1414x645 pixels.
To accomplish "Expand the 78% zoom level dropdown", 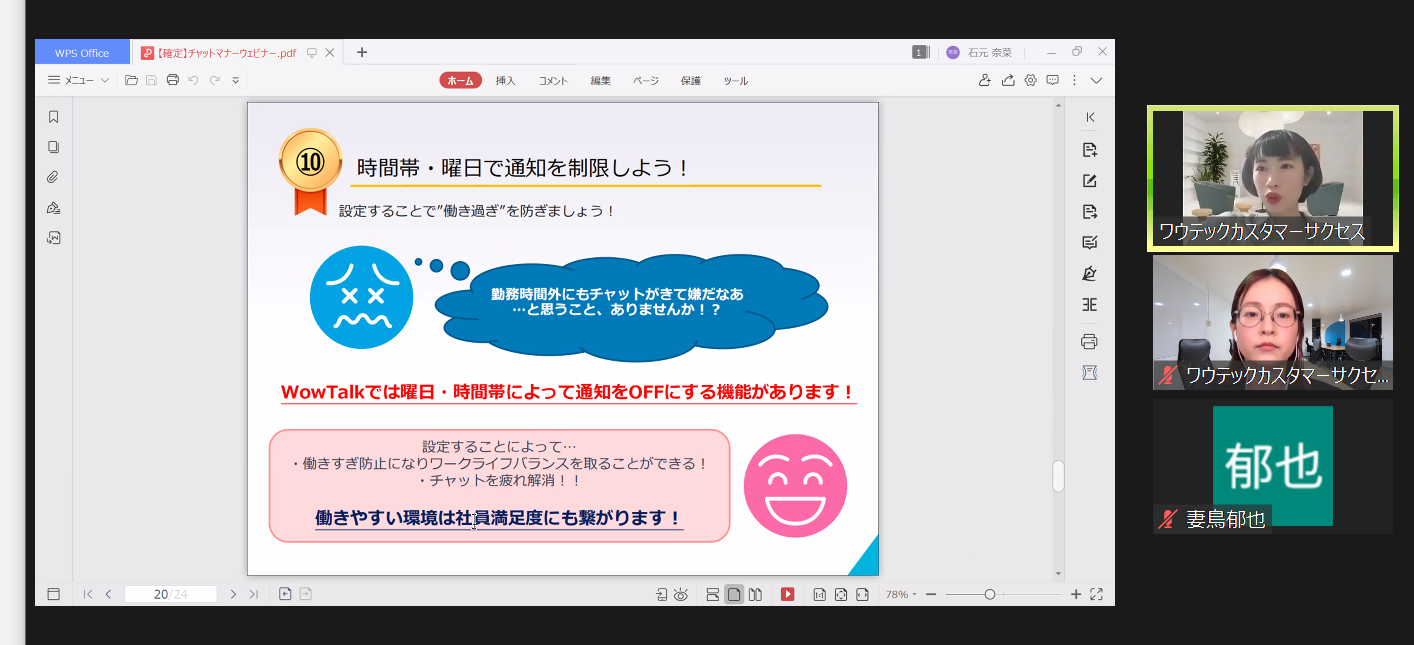I will pos(901,594).
